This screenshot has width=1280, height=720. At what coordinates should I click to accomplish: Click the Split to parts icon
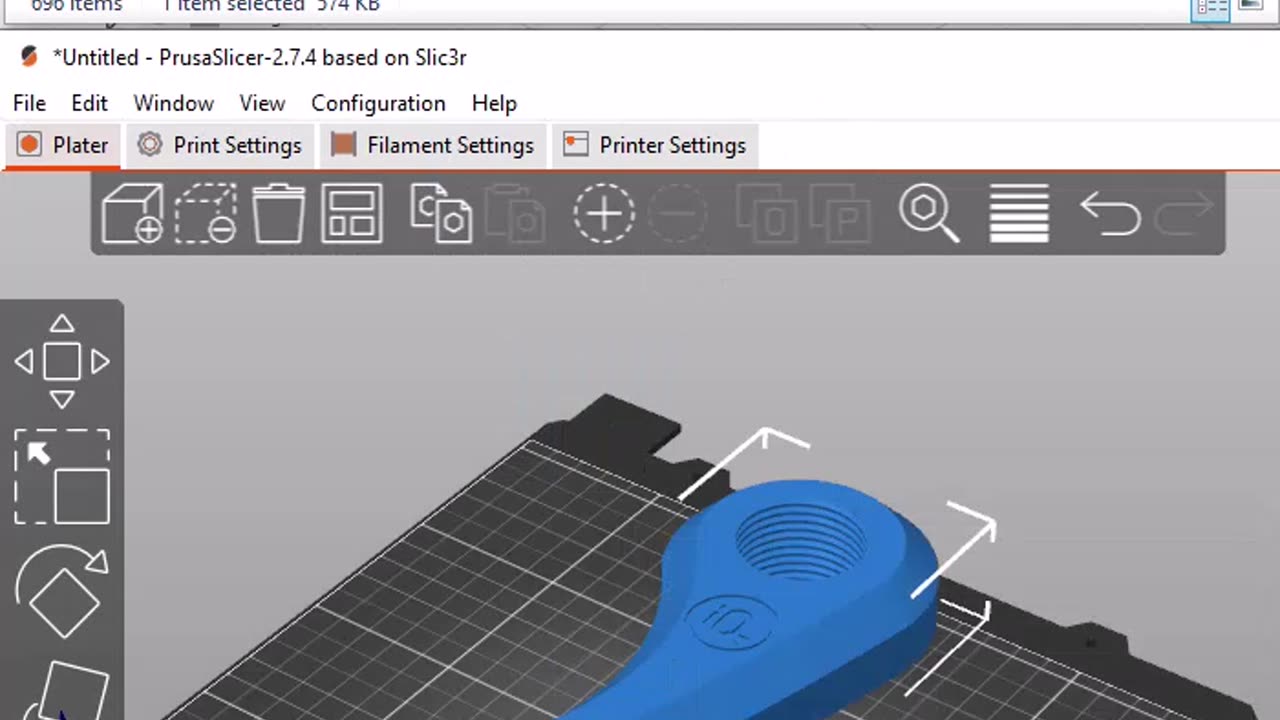(840, 213)
